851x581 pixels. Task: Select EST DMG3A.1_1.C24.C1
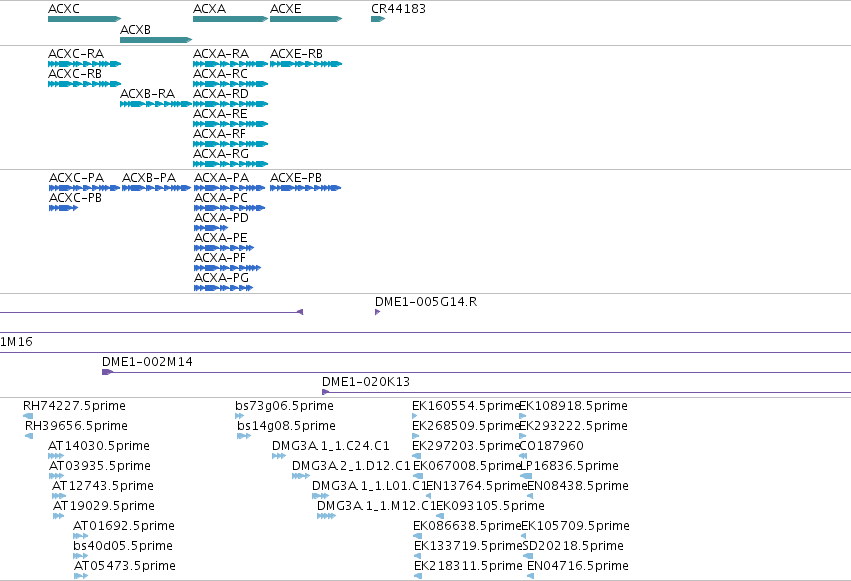click(x=279, y=456)
